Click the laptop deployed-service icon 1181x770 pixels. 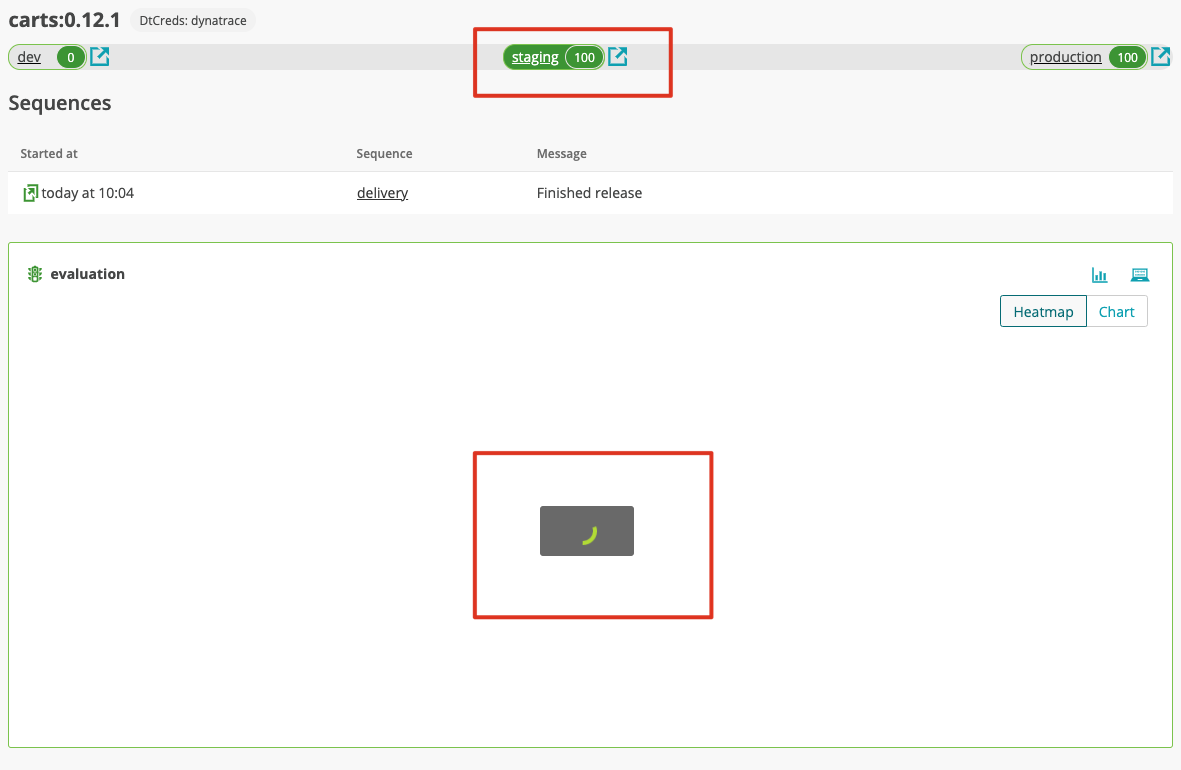click(1139, 274)
